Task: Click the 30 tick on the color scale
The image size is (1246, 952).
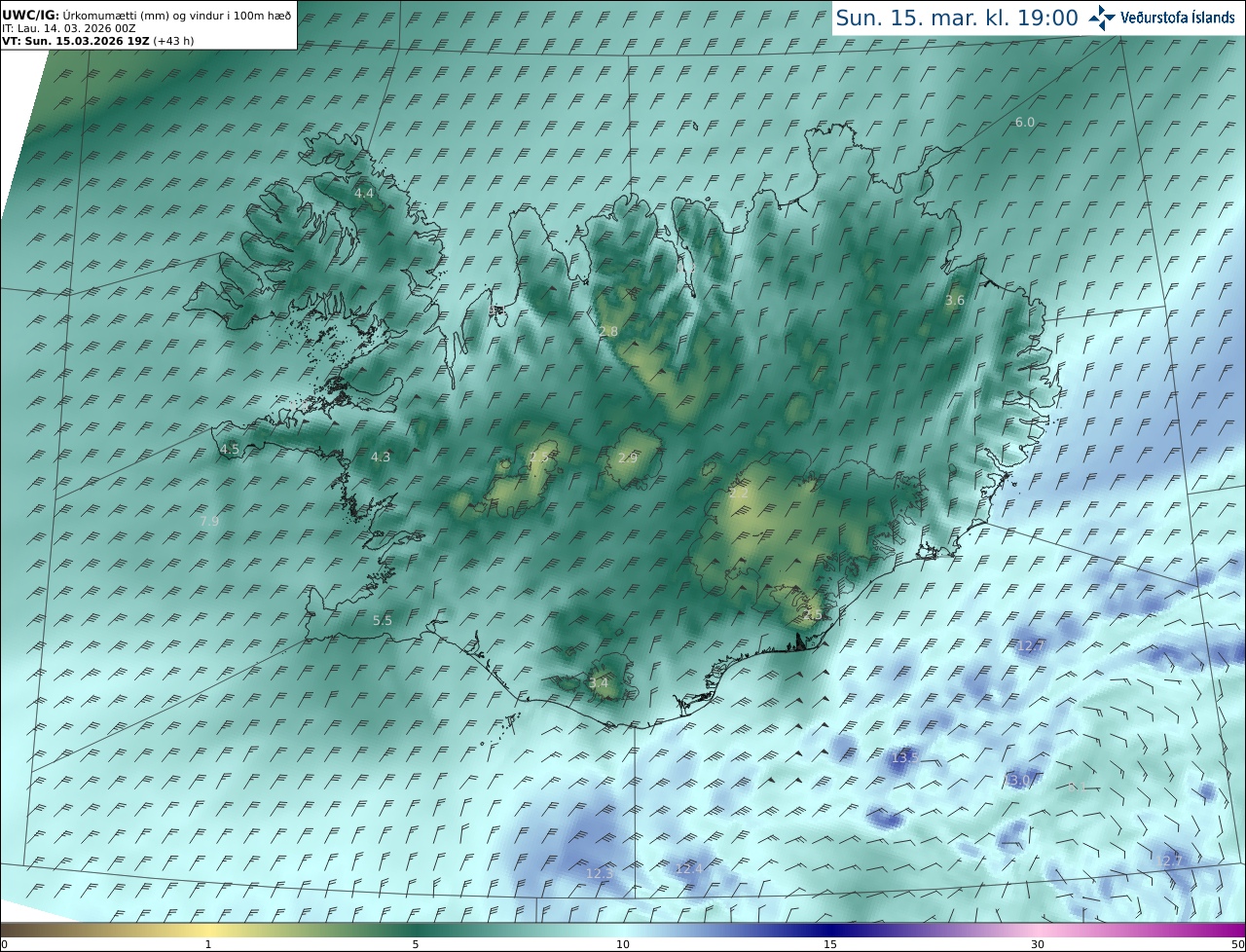Action: tap(1038, 944)
